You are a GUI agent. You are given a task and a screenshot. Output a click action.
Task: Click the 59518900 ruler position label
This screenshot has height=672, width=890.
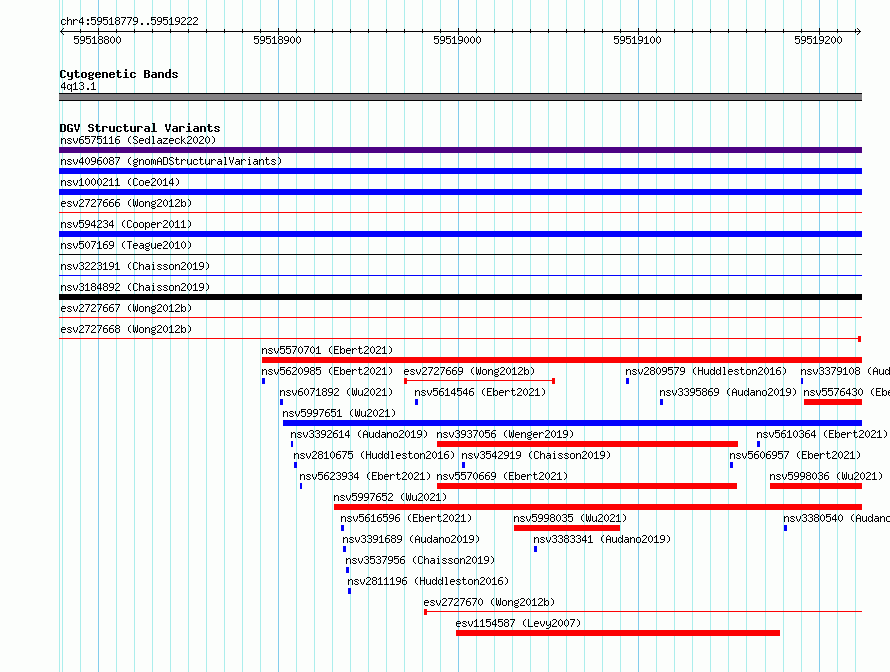tap(277, 40)
